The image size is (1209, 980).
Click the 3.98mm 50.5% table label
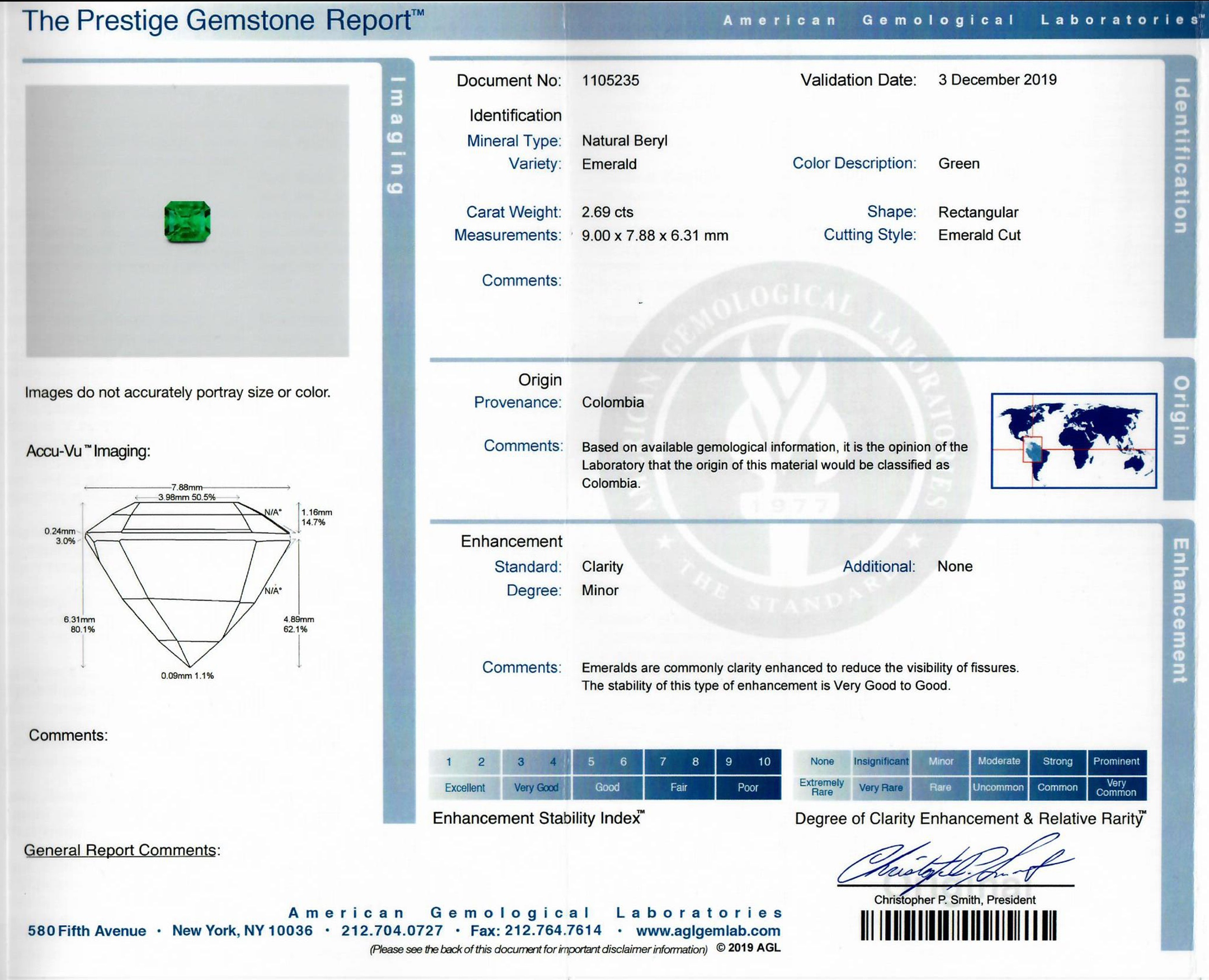pyautogui.click(x=187, y=497)
